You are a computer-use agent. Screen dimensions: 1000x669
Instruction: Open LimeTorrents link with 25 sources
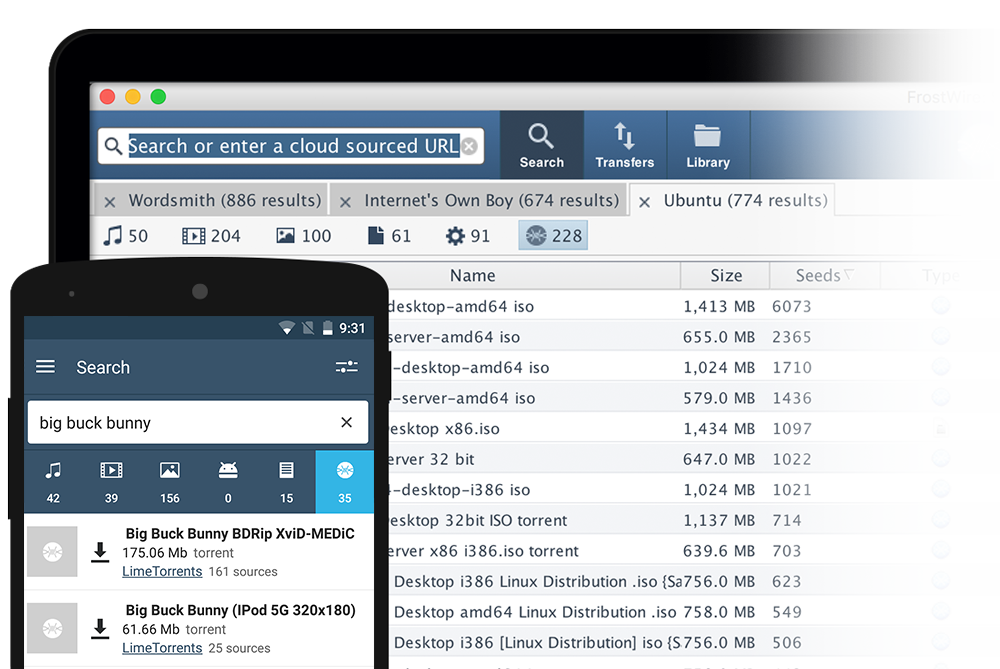162,648
